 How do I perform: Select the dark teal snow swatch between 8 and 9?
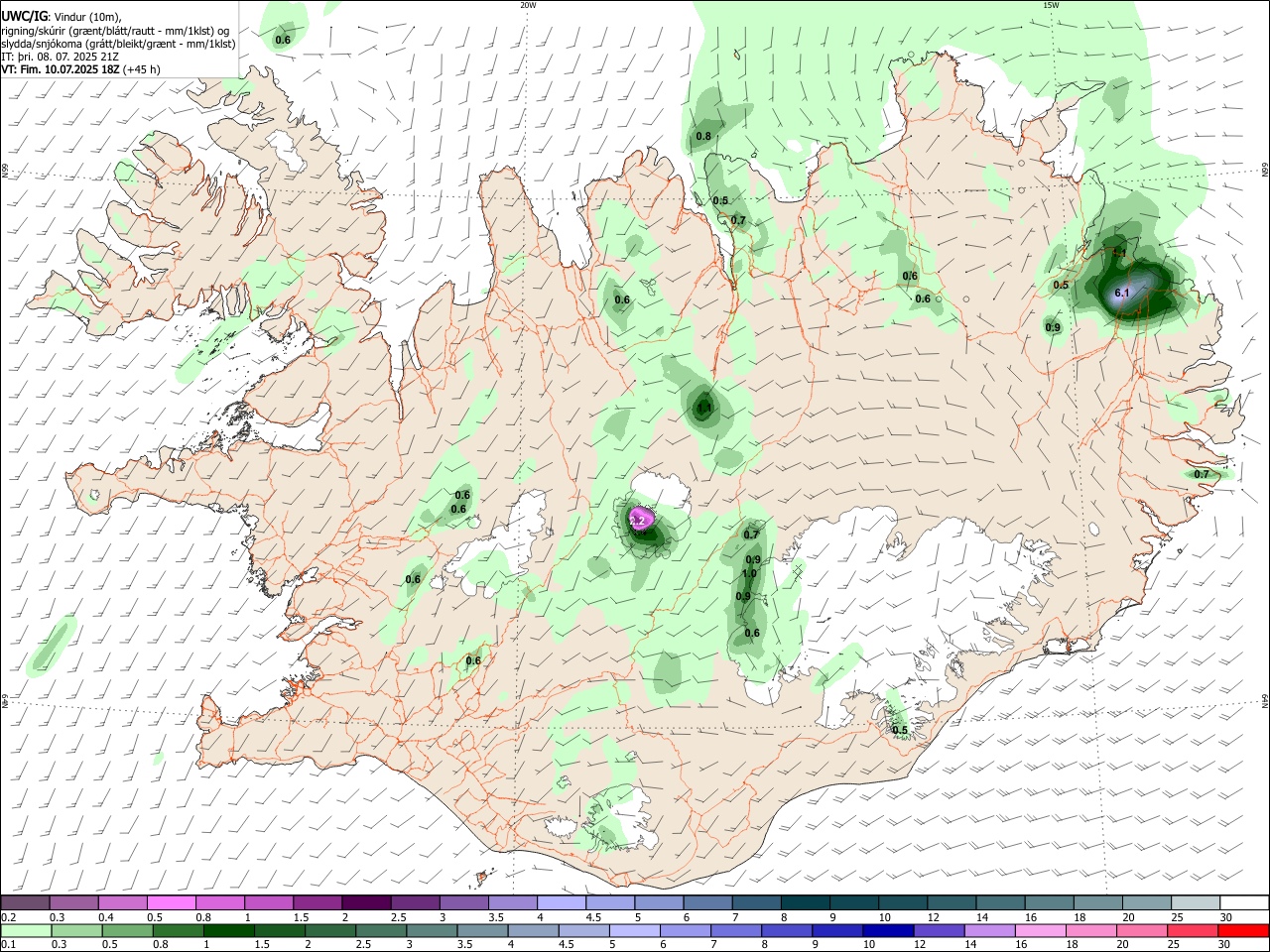[x=806, y=903]
